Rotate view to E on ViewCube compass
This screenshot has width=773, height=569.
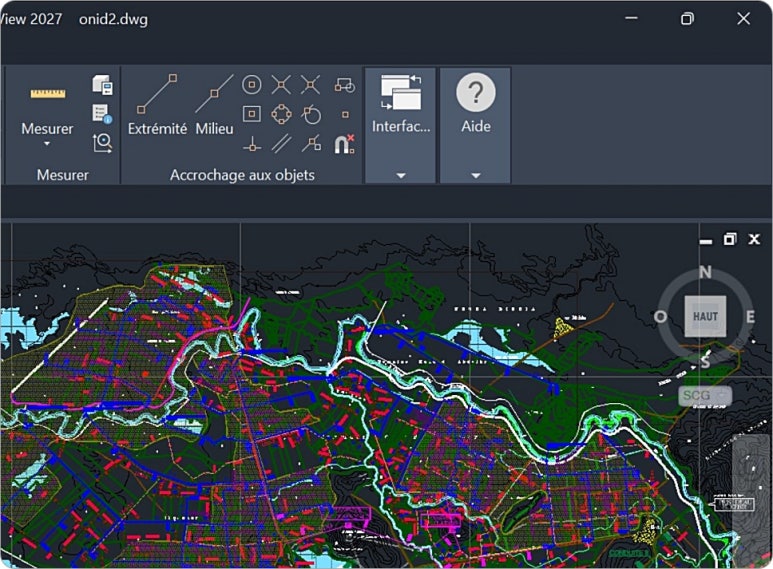point(750,317)
